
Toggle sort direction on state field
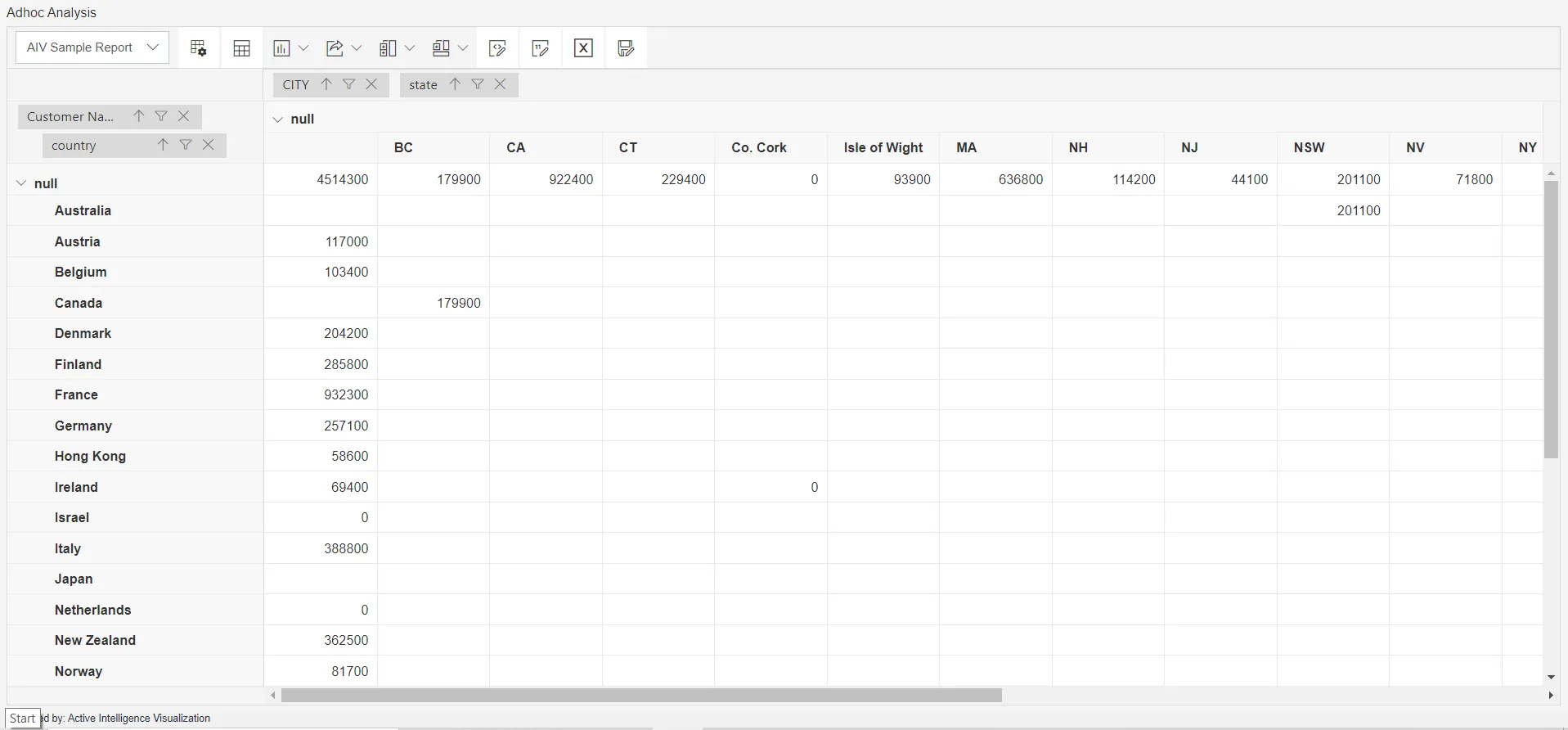pos(455,84)
